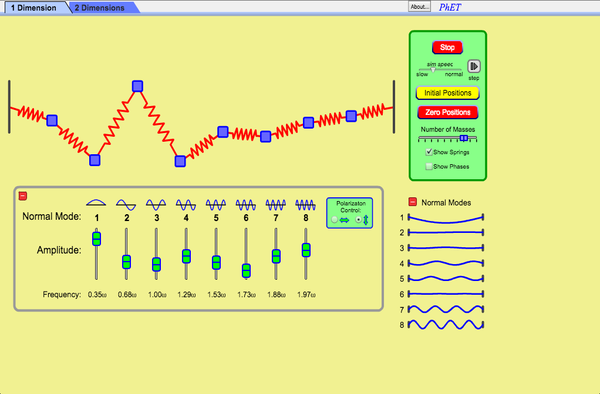Click the 0.35ω frequency value
Screen dimensions: 600x394
[97, 295]
